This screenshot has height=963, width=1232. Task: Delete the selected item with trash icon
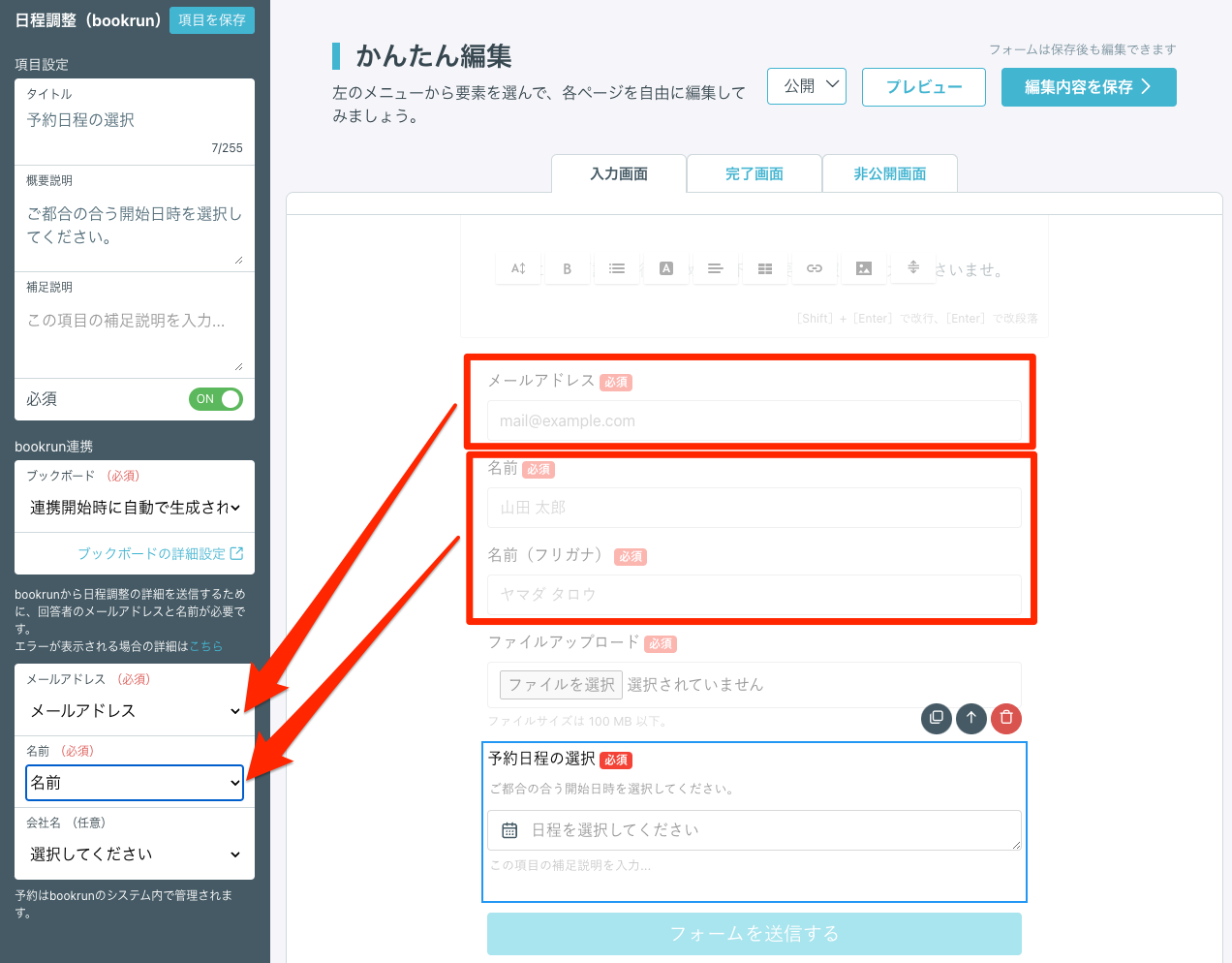(1006, 718)
